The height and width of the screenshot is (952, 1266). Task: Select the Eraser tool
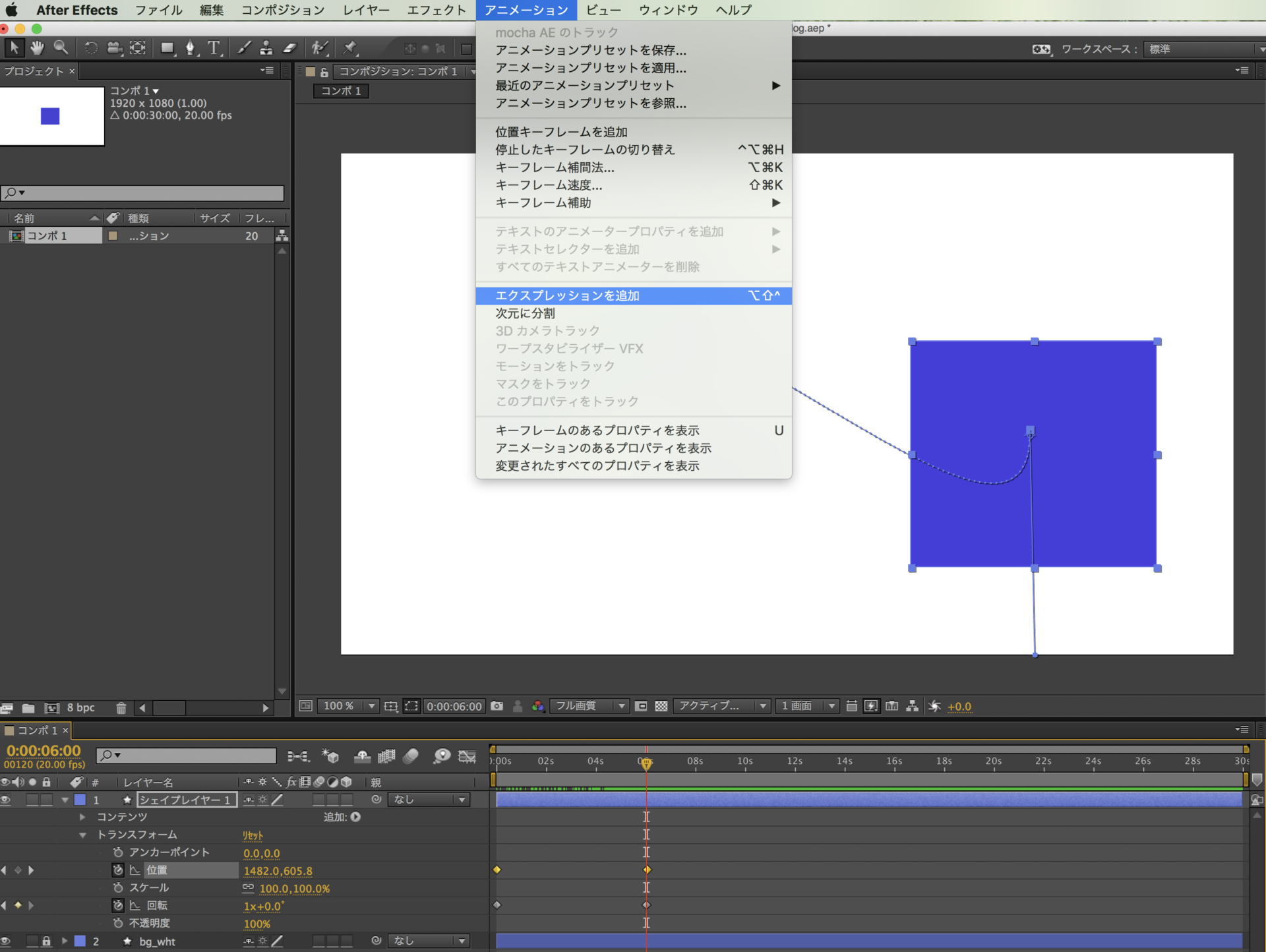(x=289, y=47)
